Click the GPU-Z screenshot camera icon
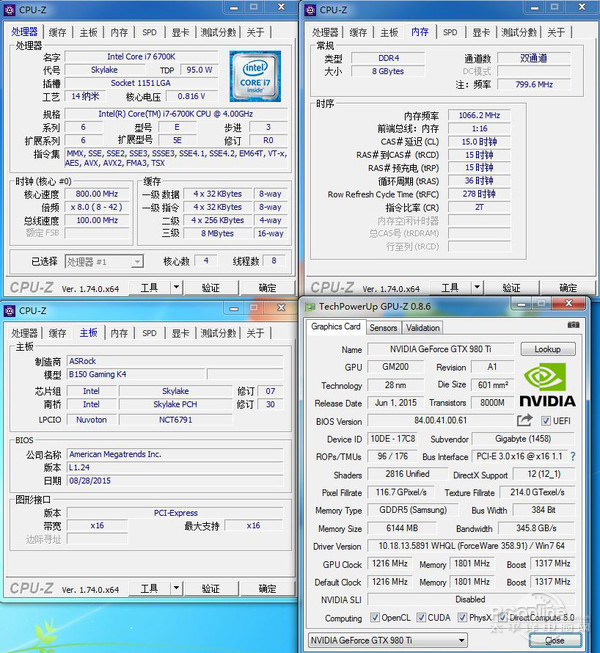The height and width of the screenshot is (653, 600). pyautogui.click(x=573, y=325)
